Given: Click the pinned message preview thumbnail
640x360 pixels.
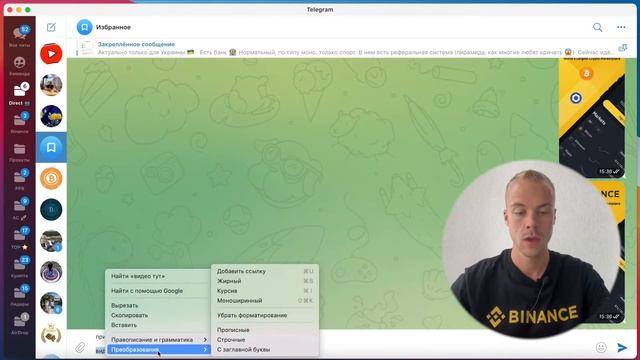Looking at the screenshot, I should coord(87,48).
